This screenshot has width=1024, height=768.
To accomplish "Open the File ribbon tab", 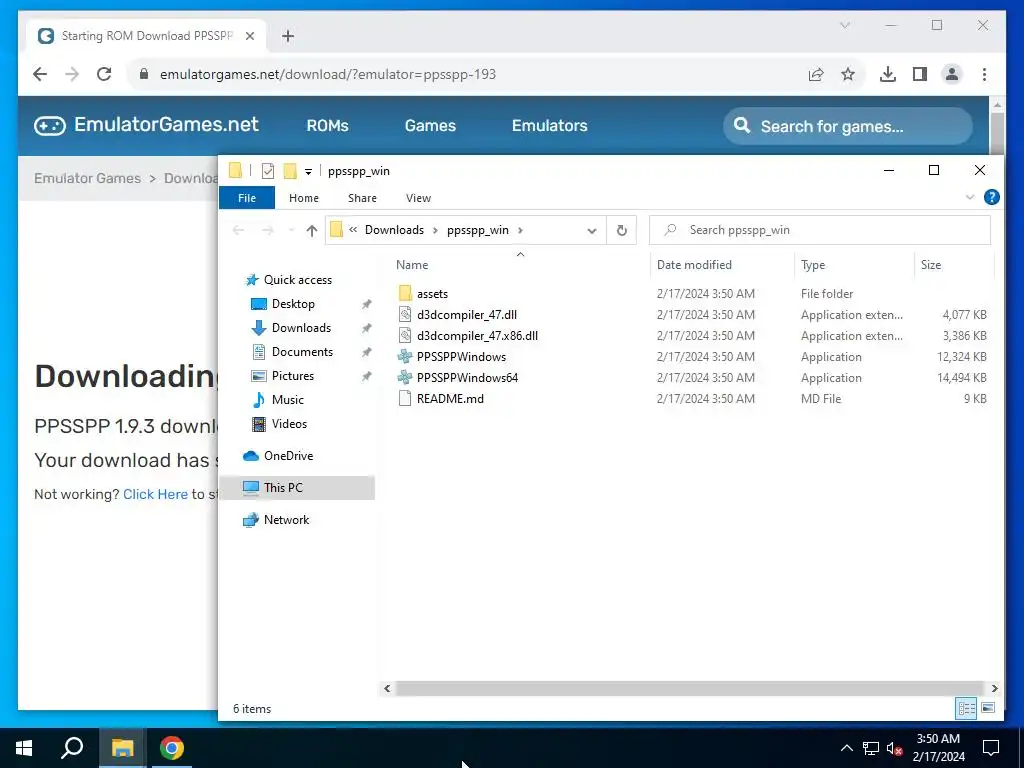I will coord(247,198).
